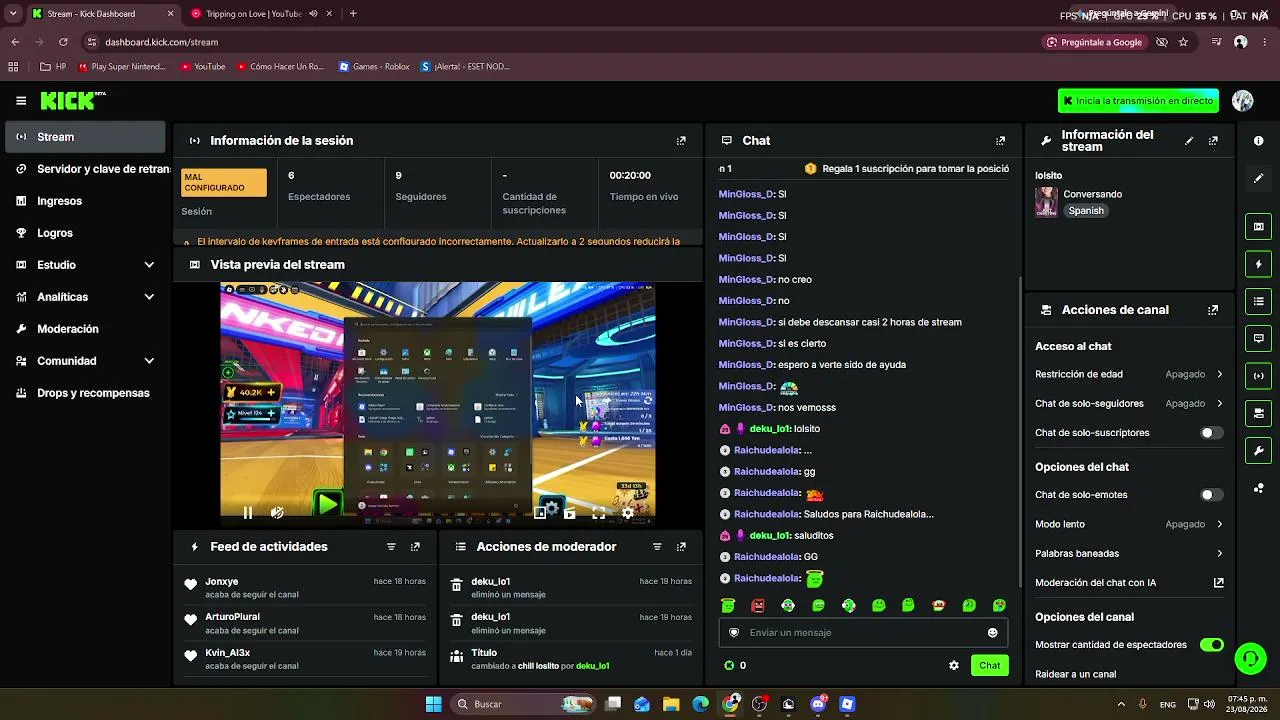Open Drops y recompensas in the sidebar
The width and height of the screenshot is (1280, 720).
tap(86, 393)
